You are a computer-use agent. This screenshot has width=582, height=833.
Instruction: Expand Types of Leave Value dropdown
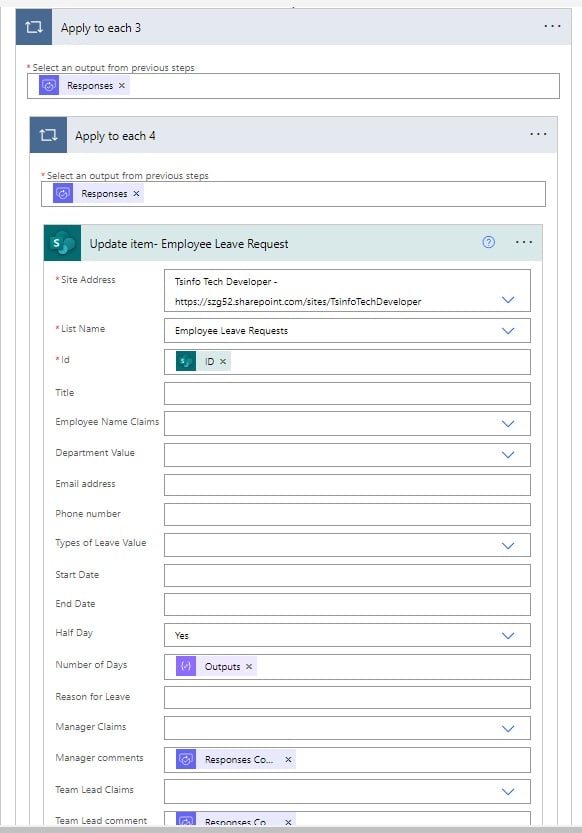click(508, 546)
